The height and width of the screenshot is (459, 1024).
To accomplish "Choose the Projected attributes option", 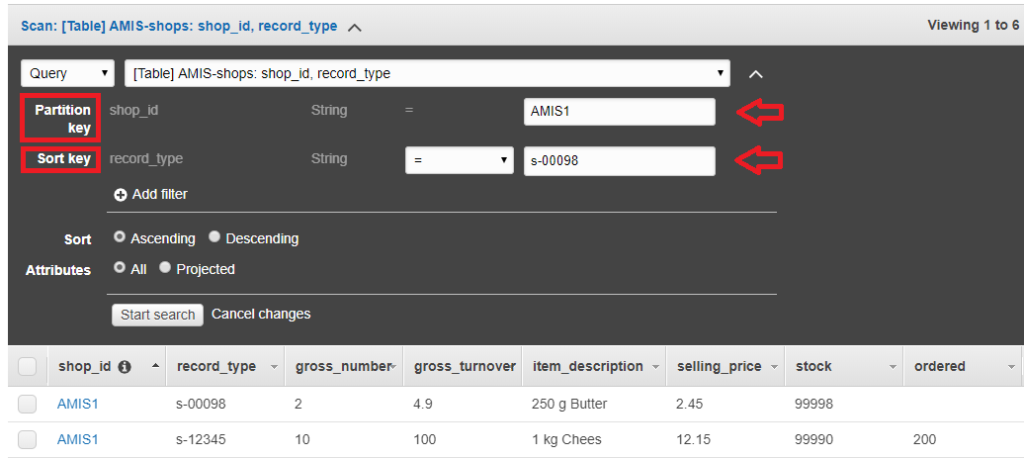I will [x=166, y=268].
